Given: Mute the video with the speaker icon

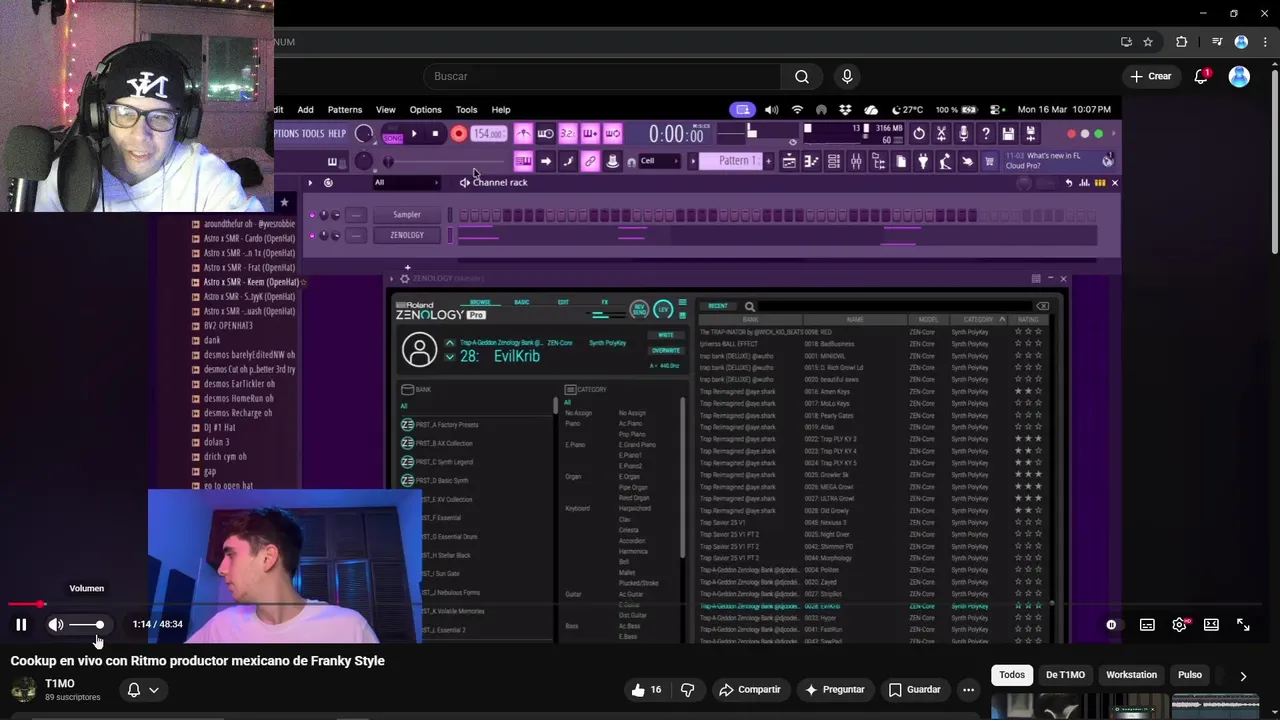Looking at the screenshot, I should (x=56, y=625).
